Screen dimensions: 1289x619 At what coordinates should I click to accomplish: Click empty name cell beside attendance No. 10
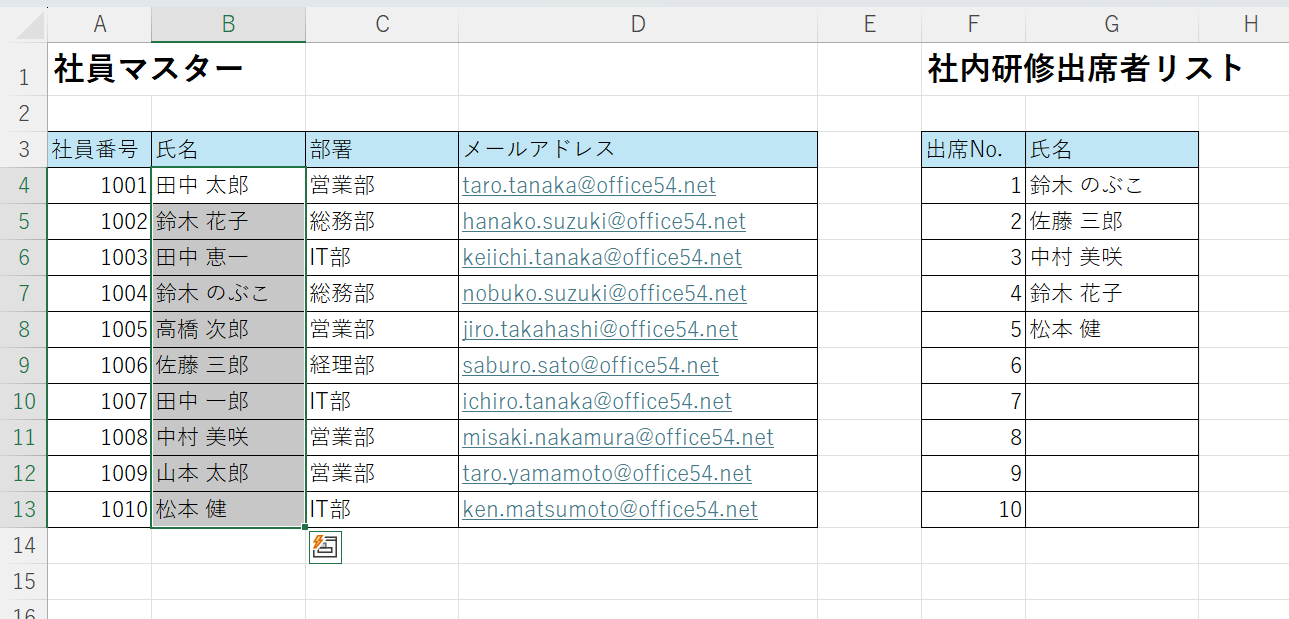(x=1112, y=510)
